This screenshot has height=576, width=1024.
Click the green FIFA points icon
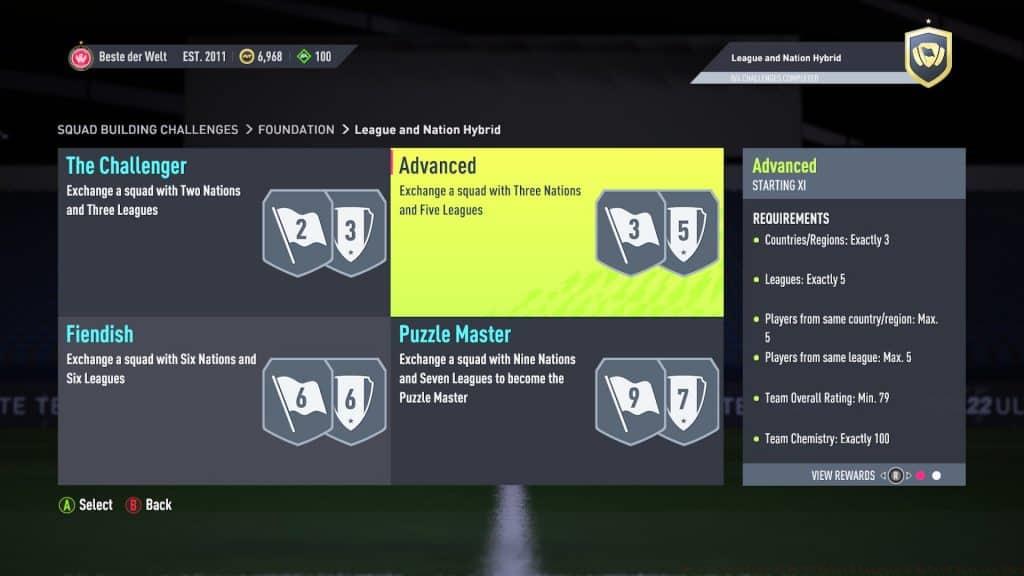point(304,57)
